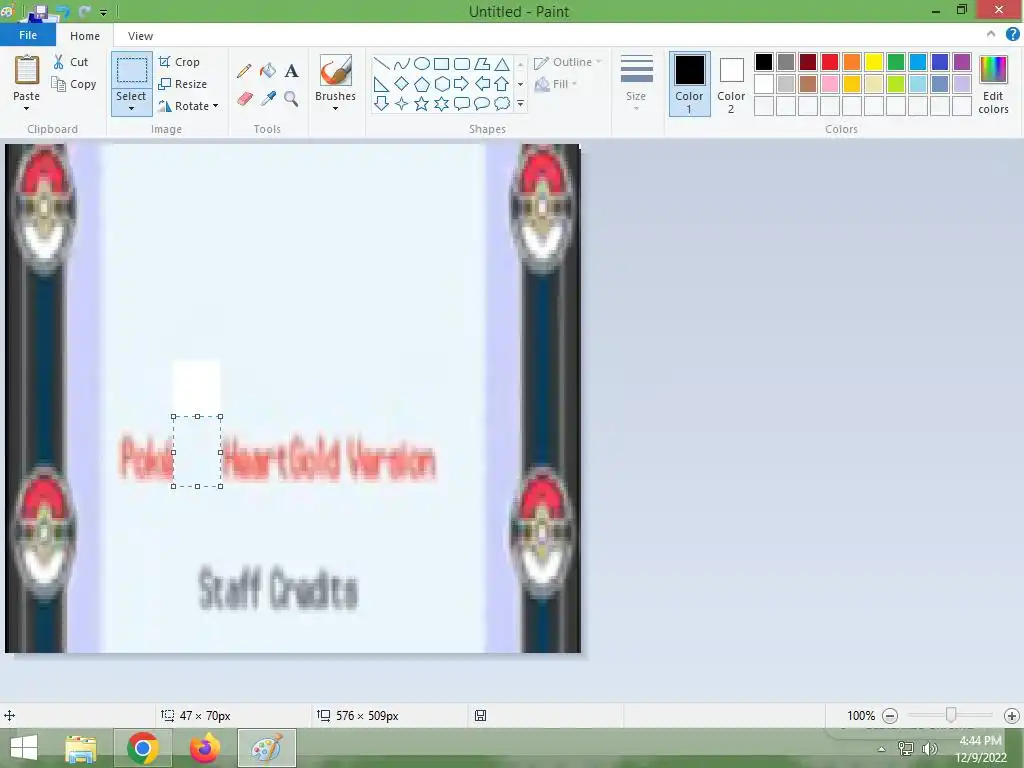1024x768 pixels.
Task: Open Google Chrome from the taskbar
Action: point(143,748)
